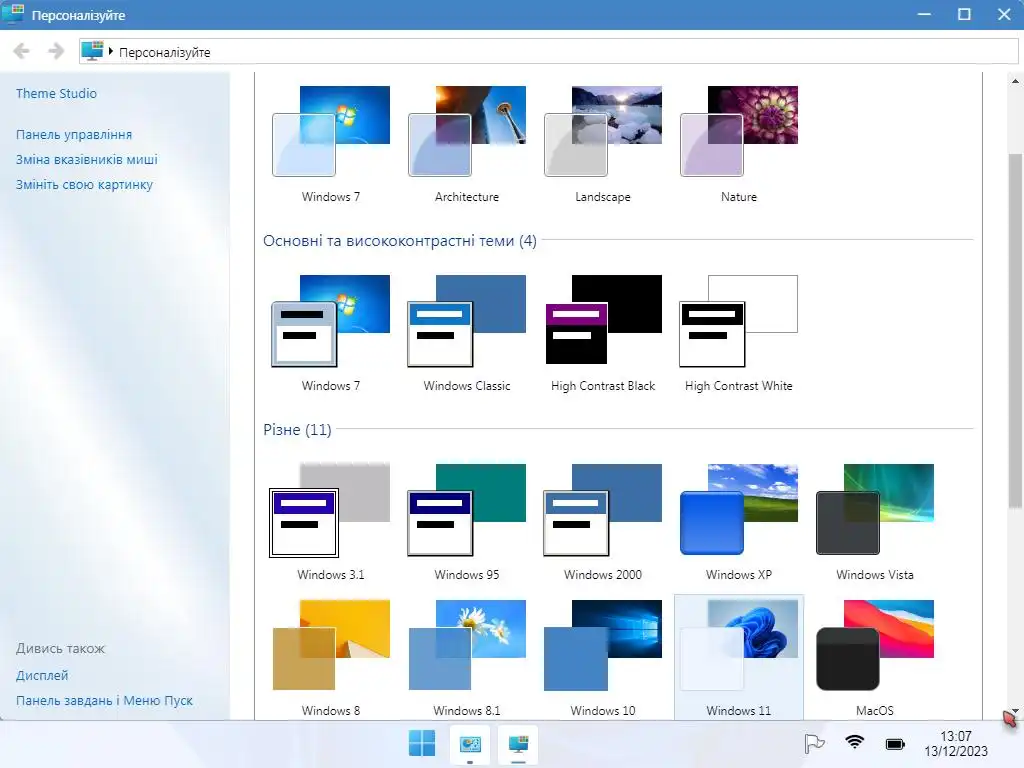Click the scrollbar up arrow

tap(1015, 81)
